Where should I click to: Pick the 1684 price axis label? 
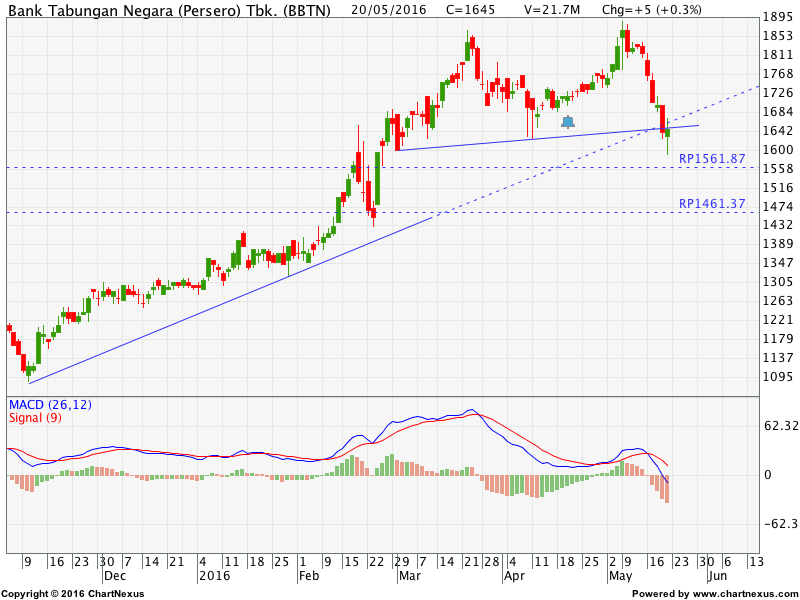(778, 111)
